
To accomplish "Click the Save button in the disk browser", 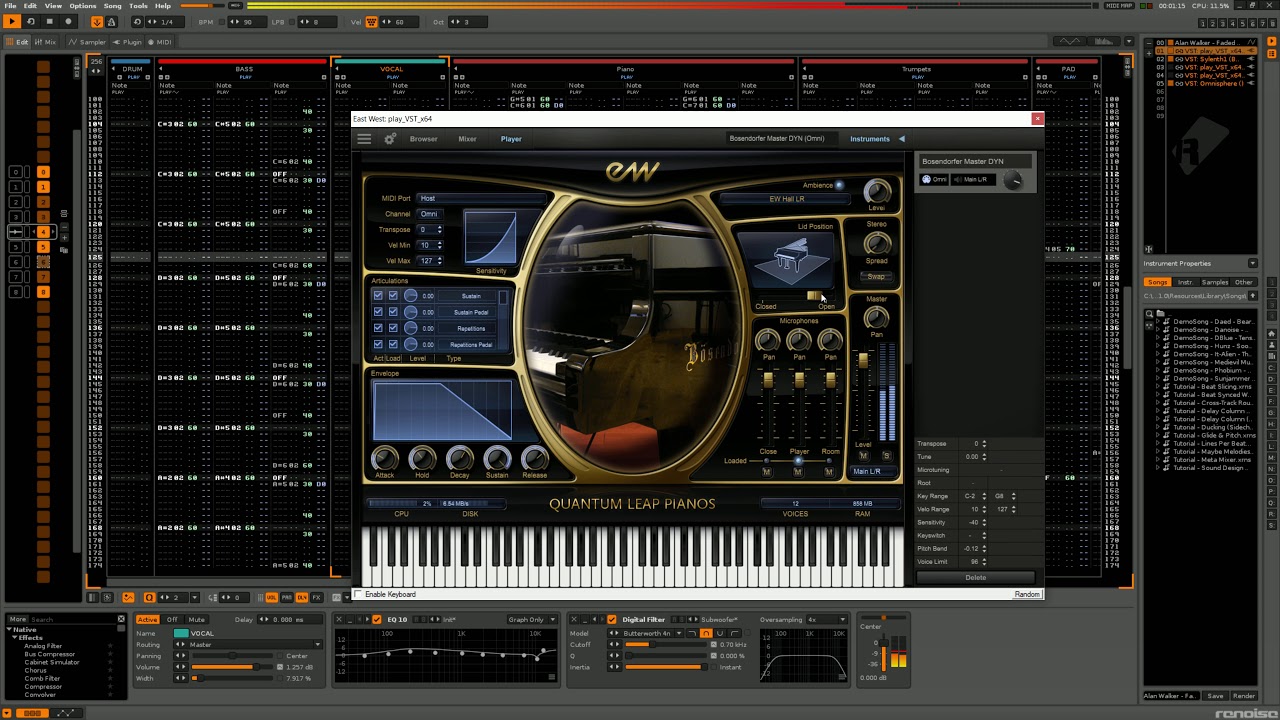I will [1215, 696].
